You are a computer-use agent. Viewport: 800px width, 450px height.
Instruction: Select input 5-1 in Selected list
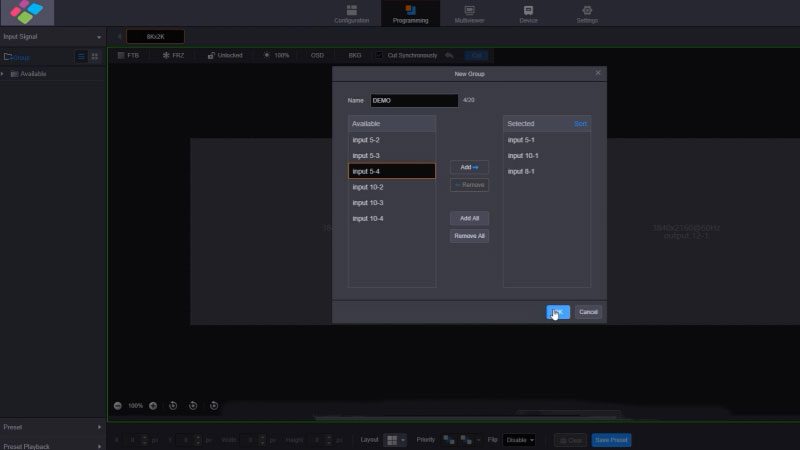547,140
